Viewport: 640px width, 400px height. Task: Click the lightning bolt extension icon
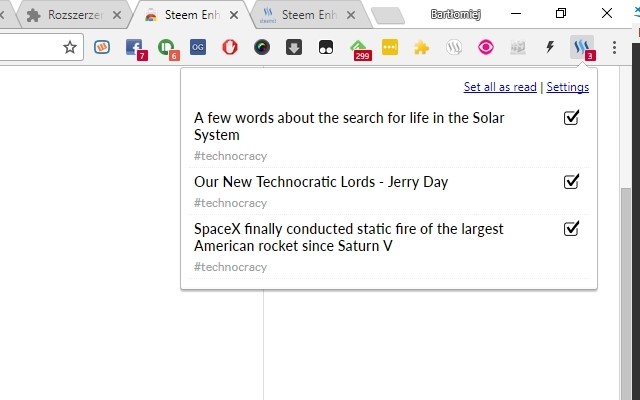coord(549,47)
